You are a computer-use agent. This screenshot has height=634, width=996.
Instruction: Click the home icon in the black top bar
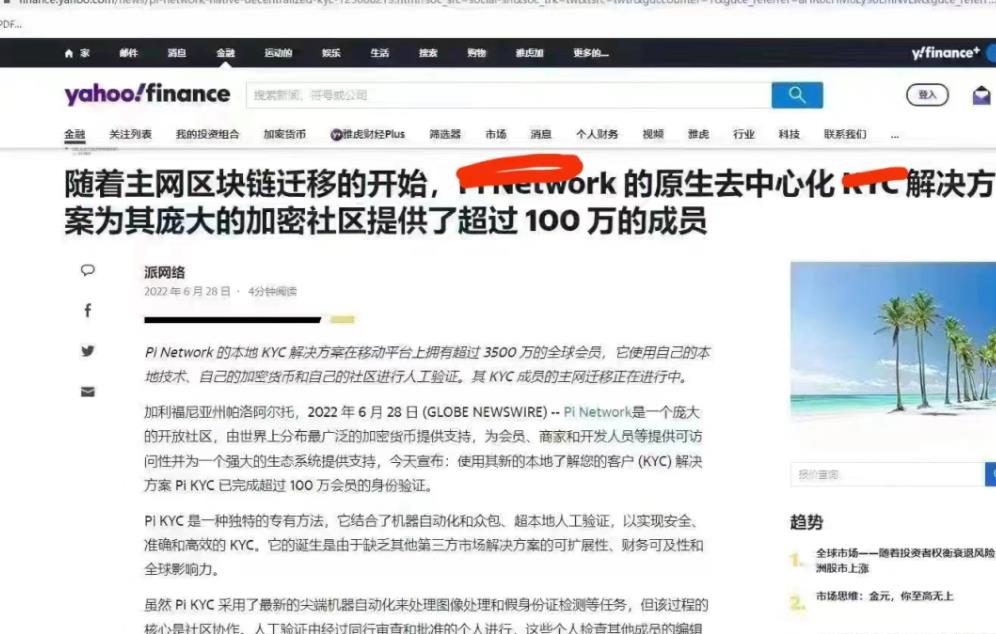click(69, 53)
